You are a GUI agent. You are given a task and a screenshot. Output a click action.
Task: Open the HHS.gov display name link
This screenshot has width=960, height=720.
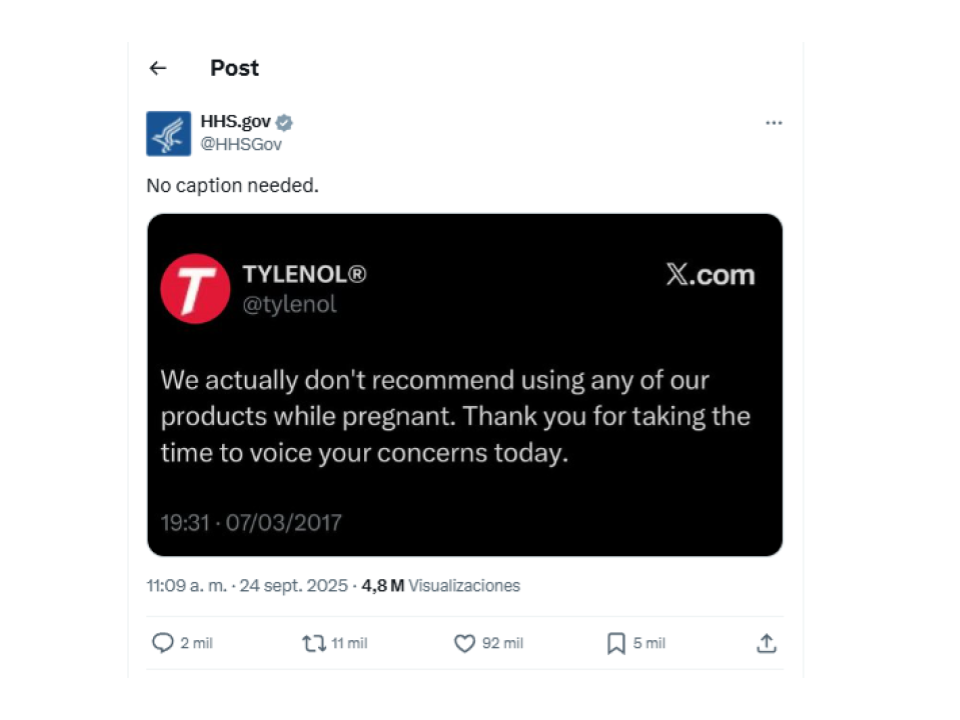coord(235,122)
